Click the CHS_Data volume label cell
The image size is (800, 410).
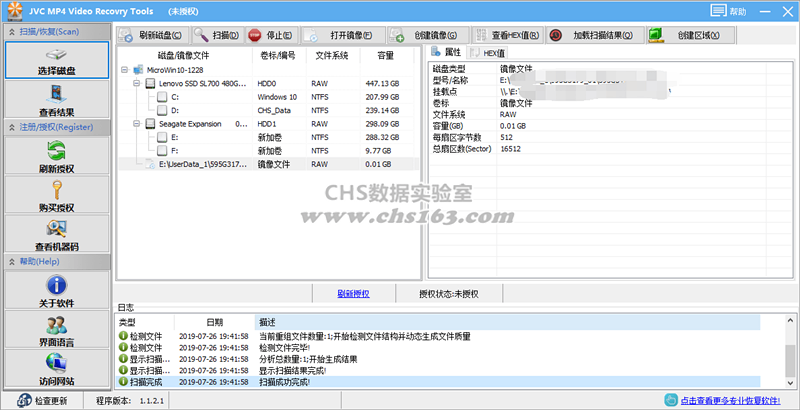click(x=274, y=111)
